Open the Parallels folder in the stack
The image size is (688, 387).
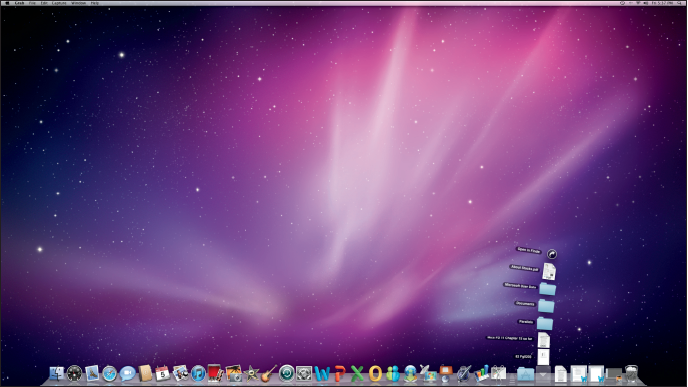point(545,323)
